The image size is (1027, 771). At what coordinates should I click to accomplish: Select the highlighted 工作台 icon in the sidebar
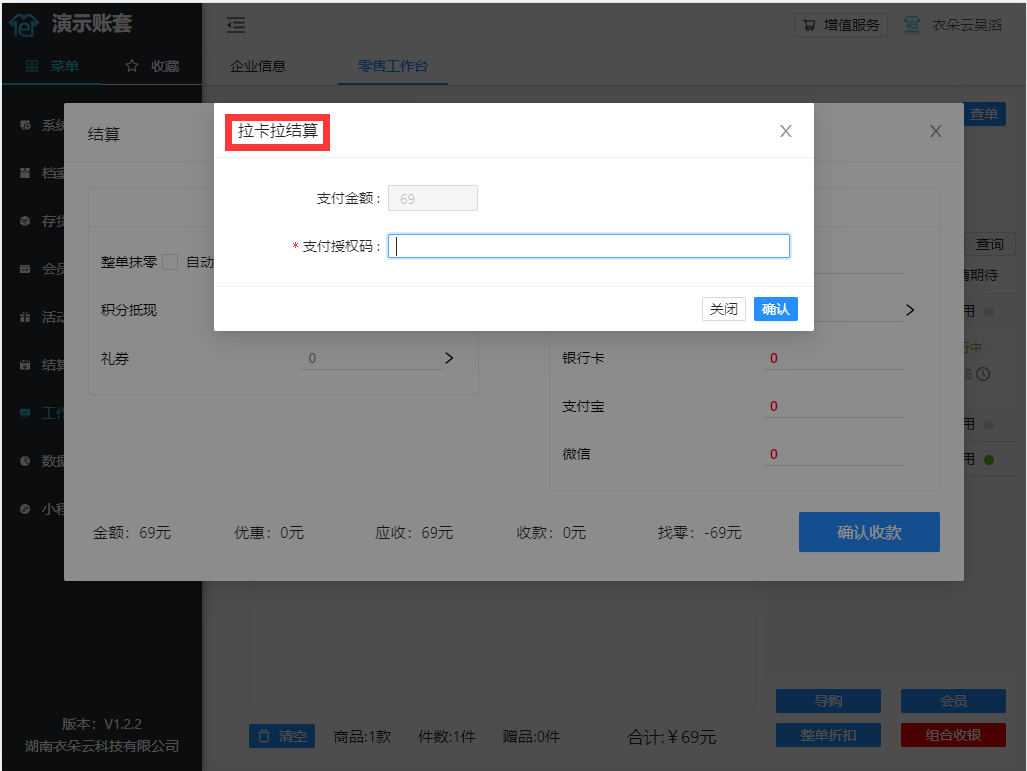tap(25, 413)
